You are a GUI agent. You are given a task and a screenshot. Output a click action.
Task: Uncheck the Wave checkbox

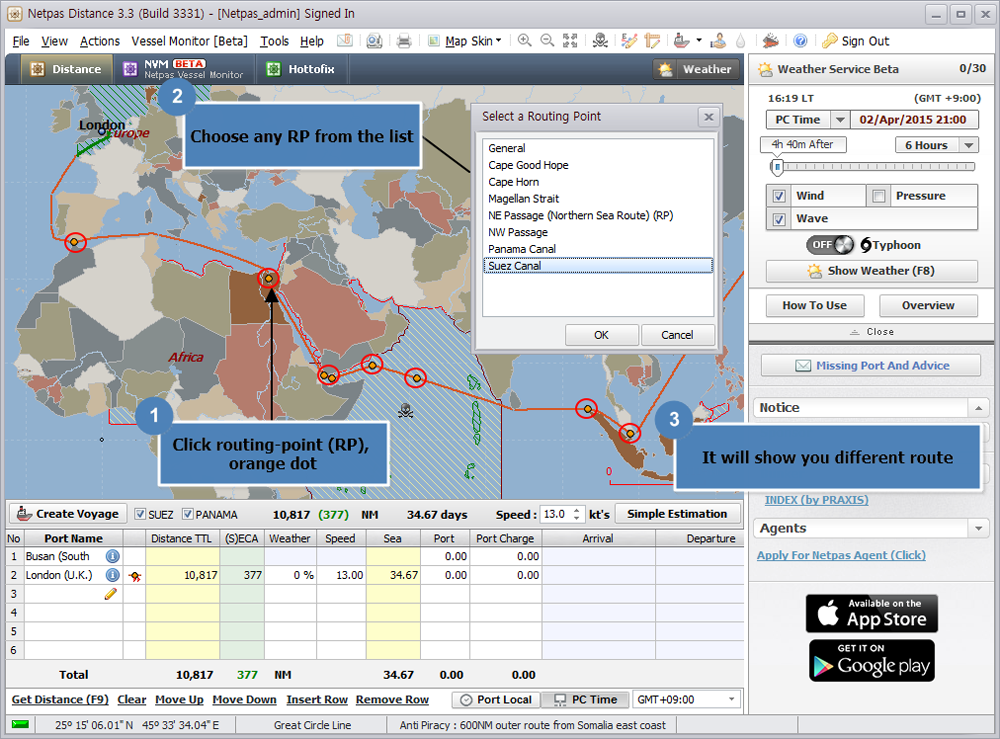tap(779, 219)
